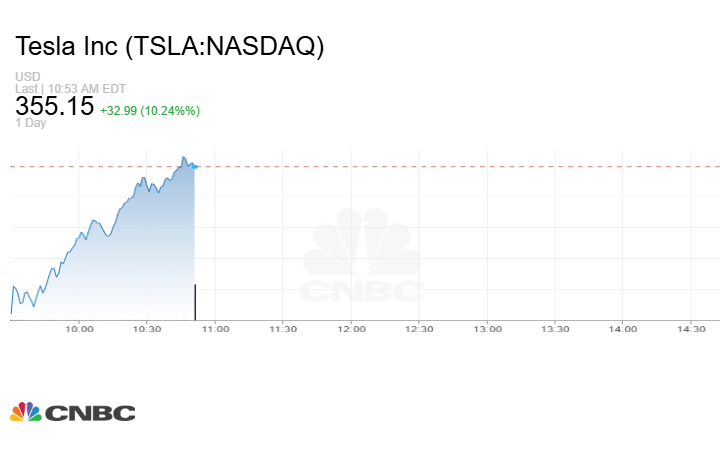
Task: Click the 14:00 time axis label
Action: pyautogui.click(x=623, y=328)
